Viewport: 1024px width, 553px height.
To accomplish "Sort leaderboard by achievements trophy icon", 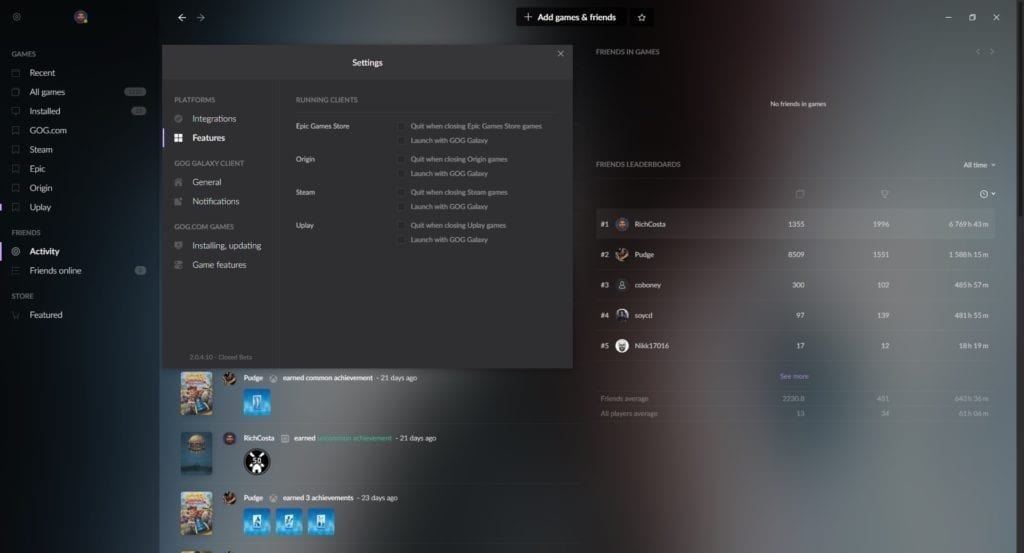I will tap(884, 194).
